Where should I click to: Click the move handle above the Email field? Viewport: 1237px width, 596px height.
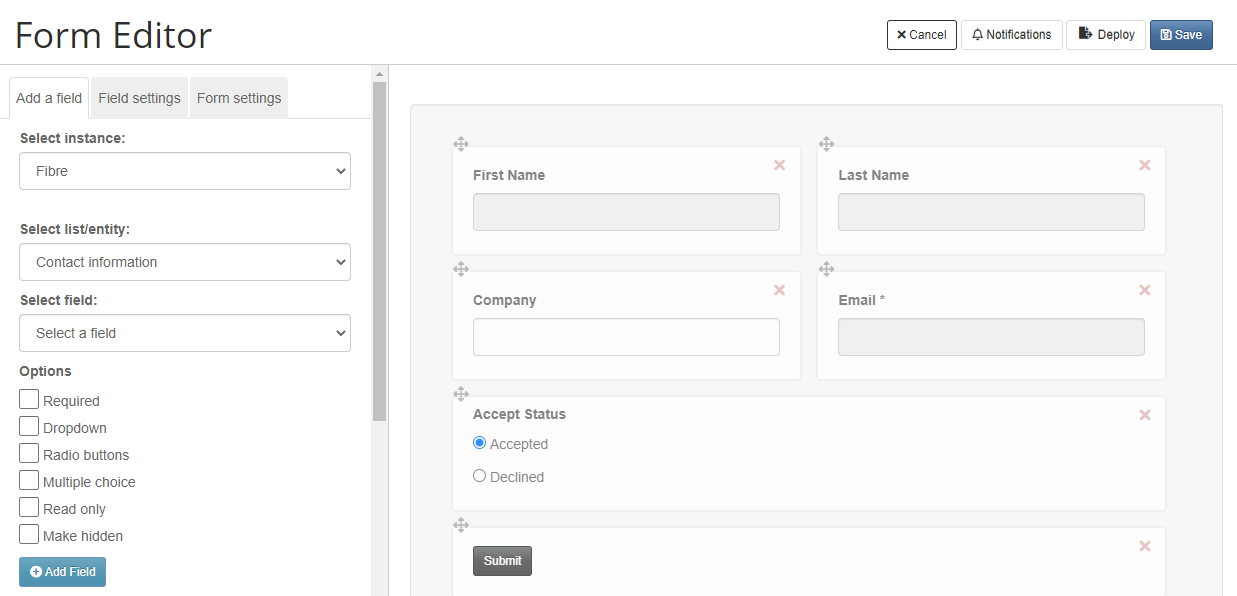[x=826, y=269]
